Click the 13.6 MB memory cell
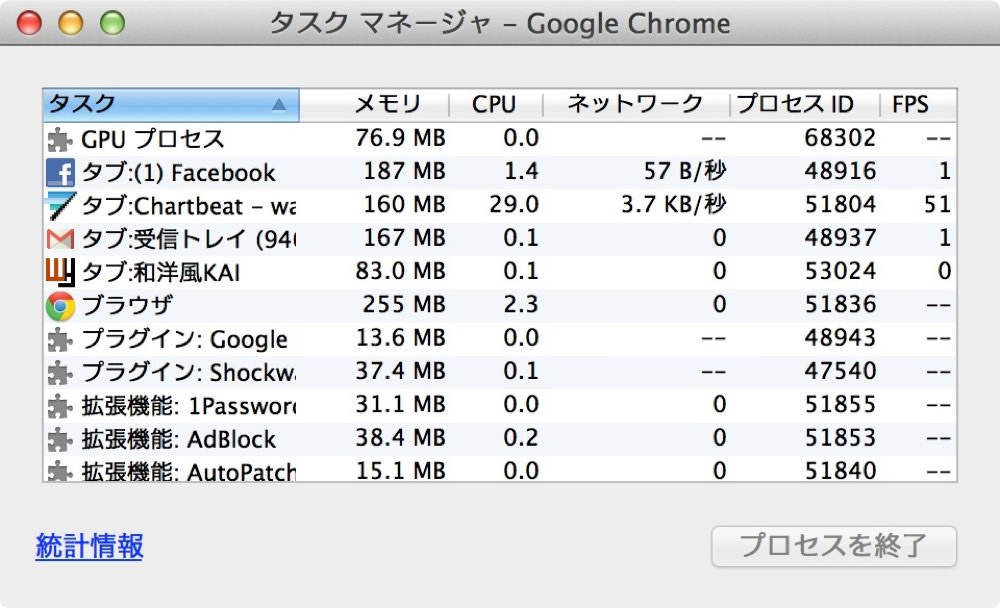Image resolution: width=1000 pixels, height=608 pixels. pos(401,337)
